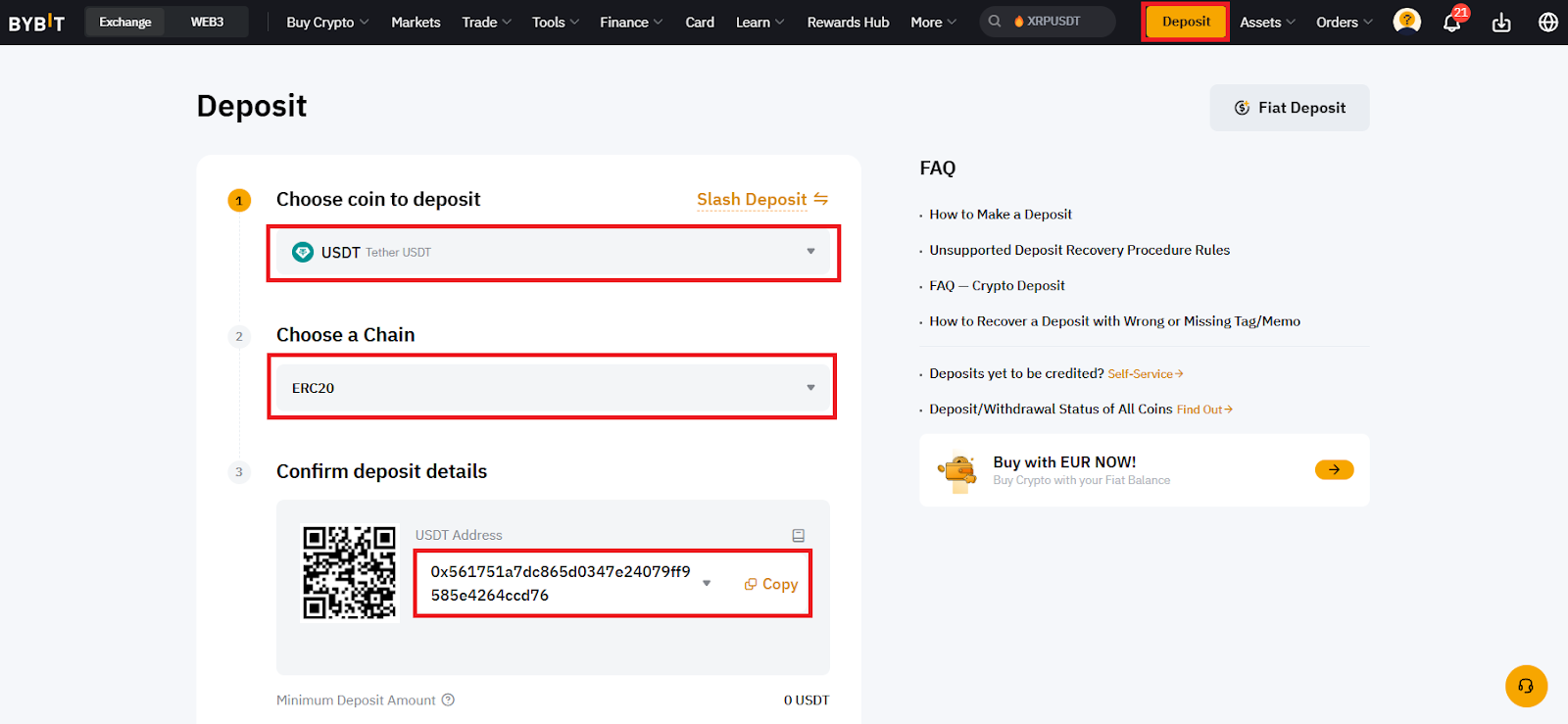Screen dimensions: 1568x724
Task: Open the Markets page
Action: coord(416,22)
